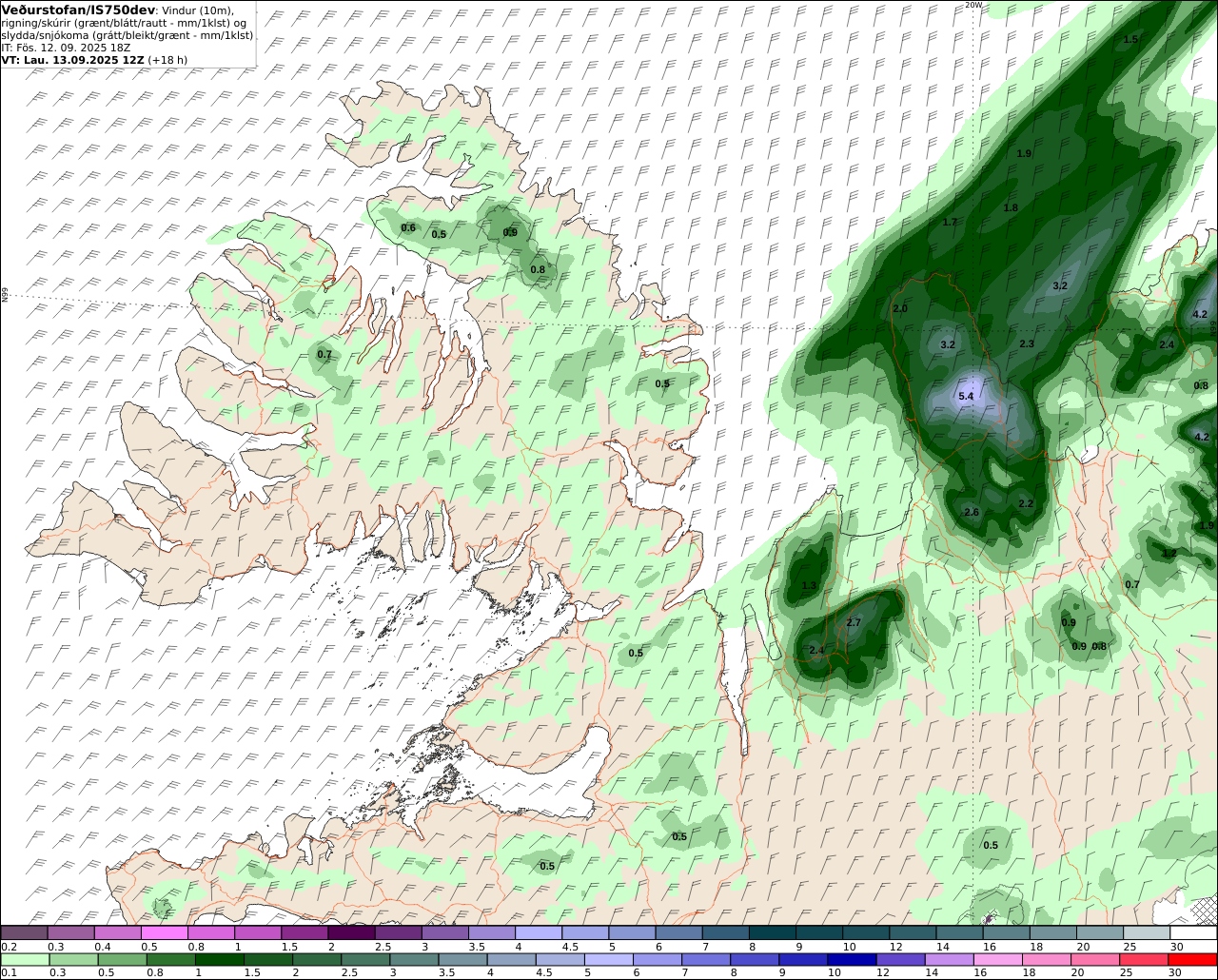
Task: Click the '30' label in the upper legend row
Action: point(1176,947)
